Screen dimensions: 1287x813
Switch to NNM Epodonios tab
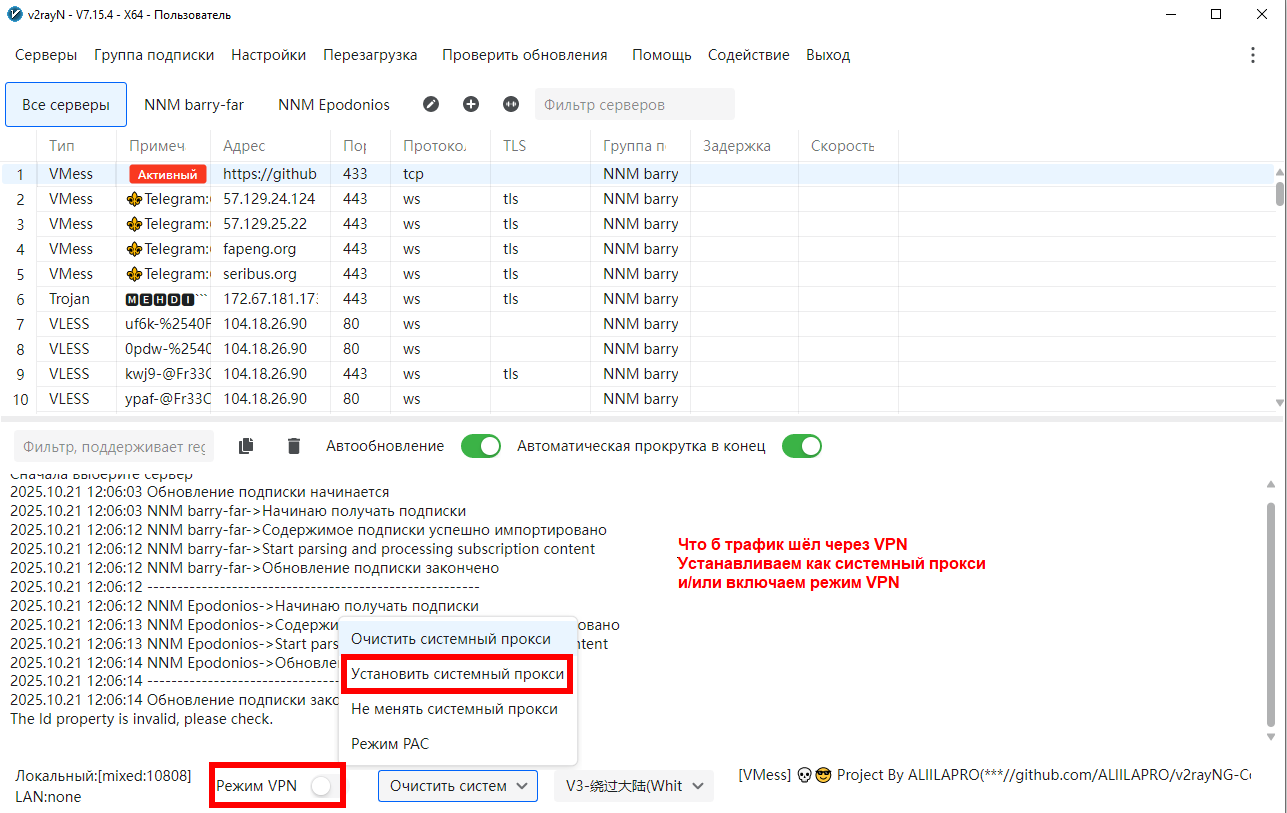pyautogui.click(x=334, y=104)
